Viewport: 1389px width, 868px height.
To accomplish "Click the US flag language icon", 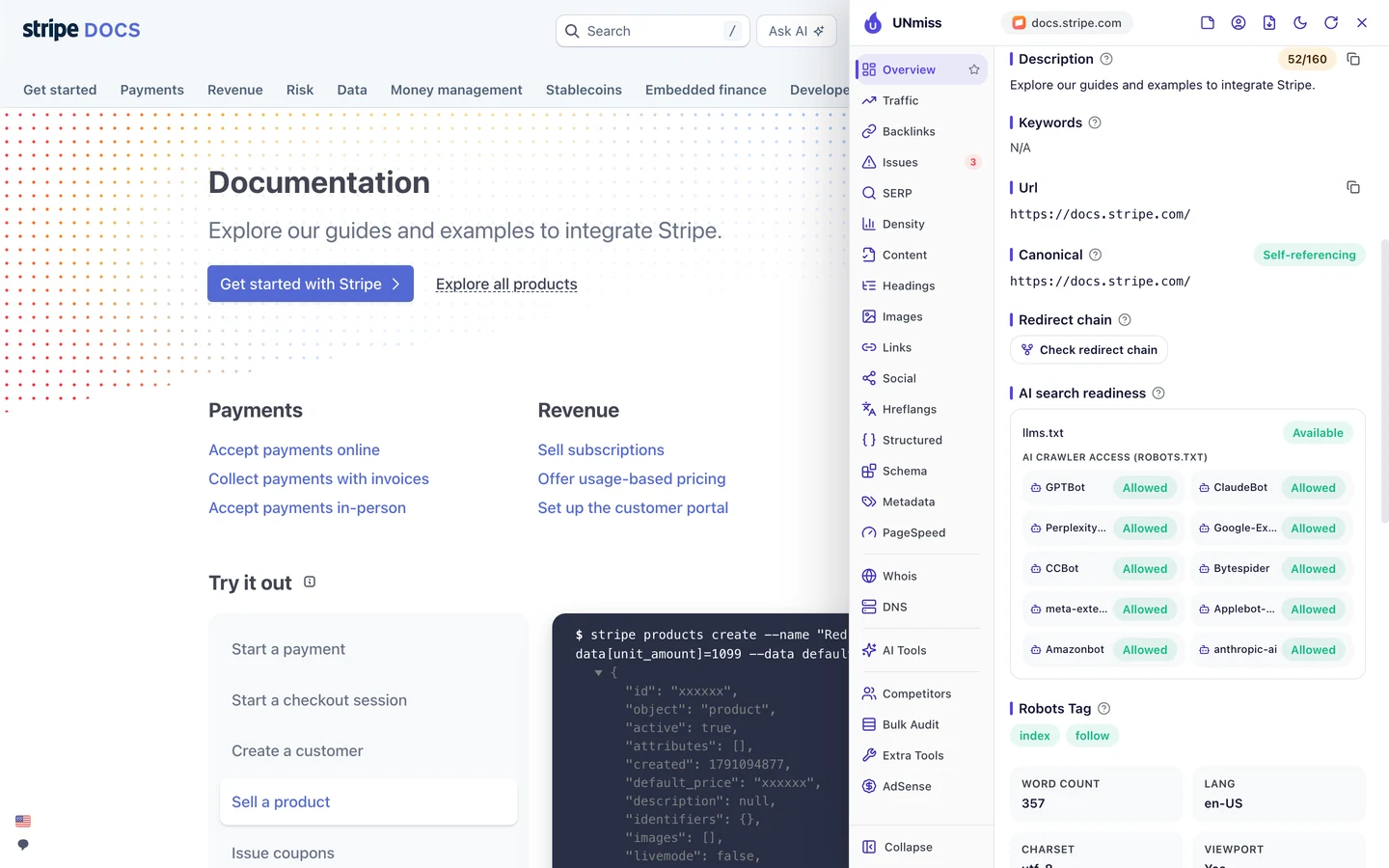I will click(23, 821).
